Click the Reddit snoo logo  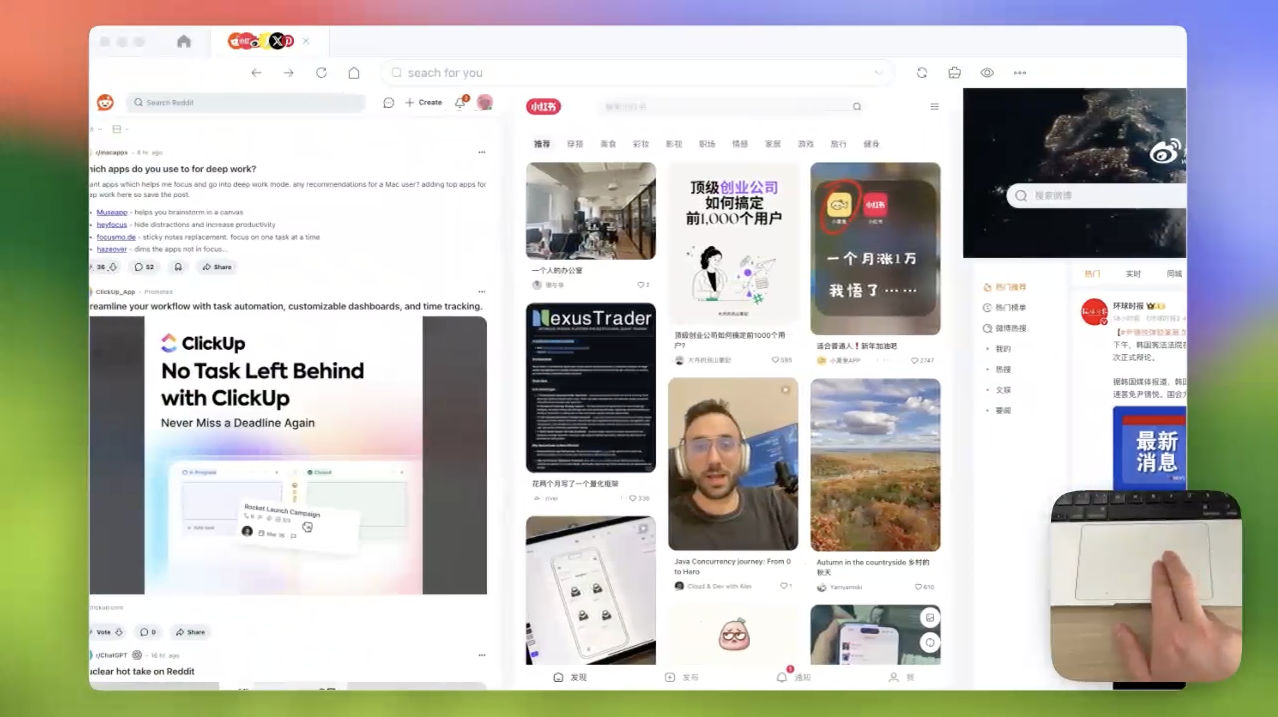click(105, 102)
